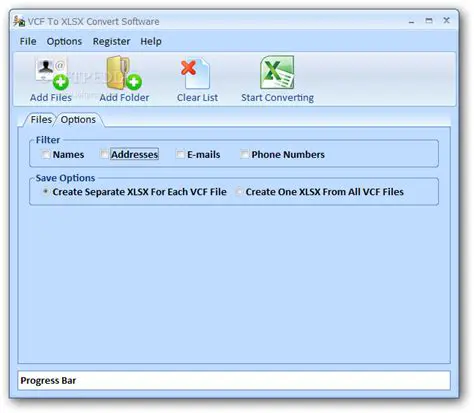Image resolution: width=474 pixels, height=413 pixels.
Task: Open the Register menu
Action: [111, 41]
